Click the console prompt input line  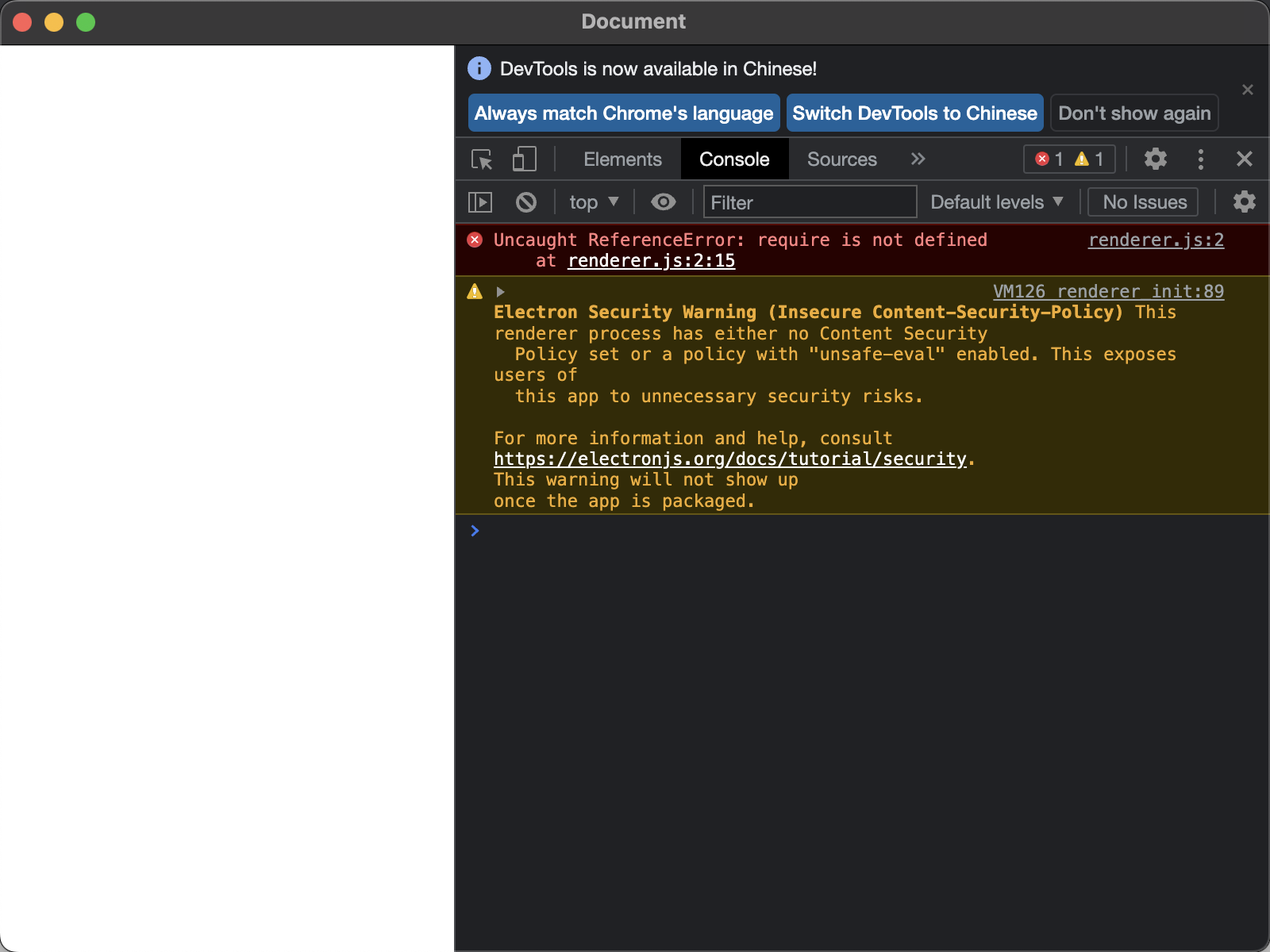[862, 531]
